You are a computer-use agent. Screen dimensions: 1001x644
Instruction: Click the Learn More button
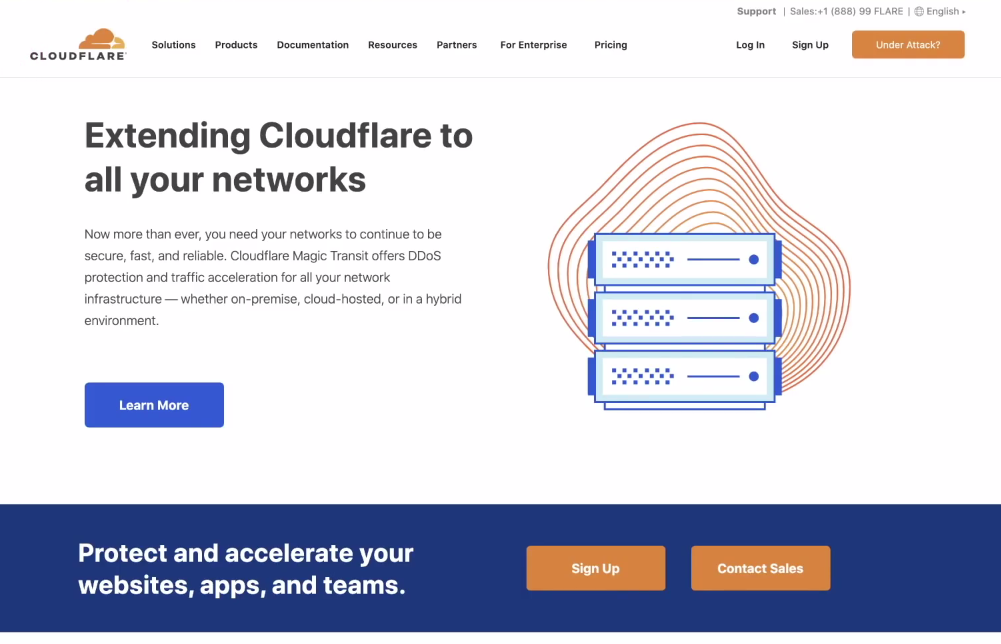(154, 405)
